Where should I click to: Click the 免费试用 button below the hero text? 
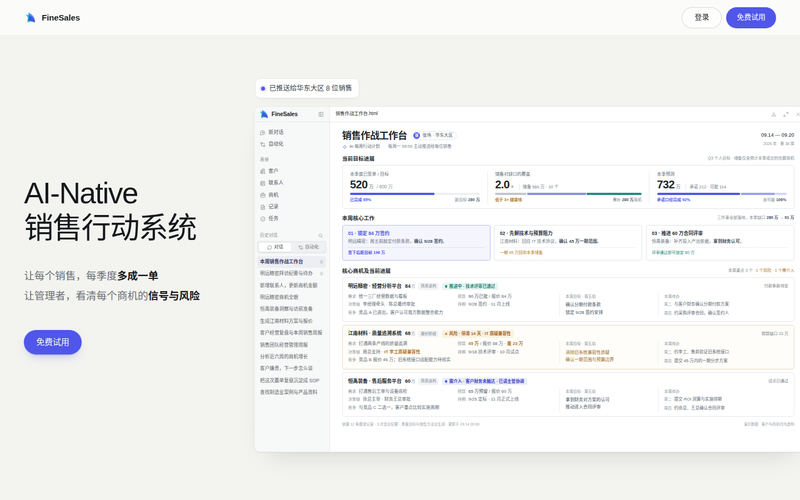[x=53, y=342]
